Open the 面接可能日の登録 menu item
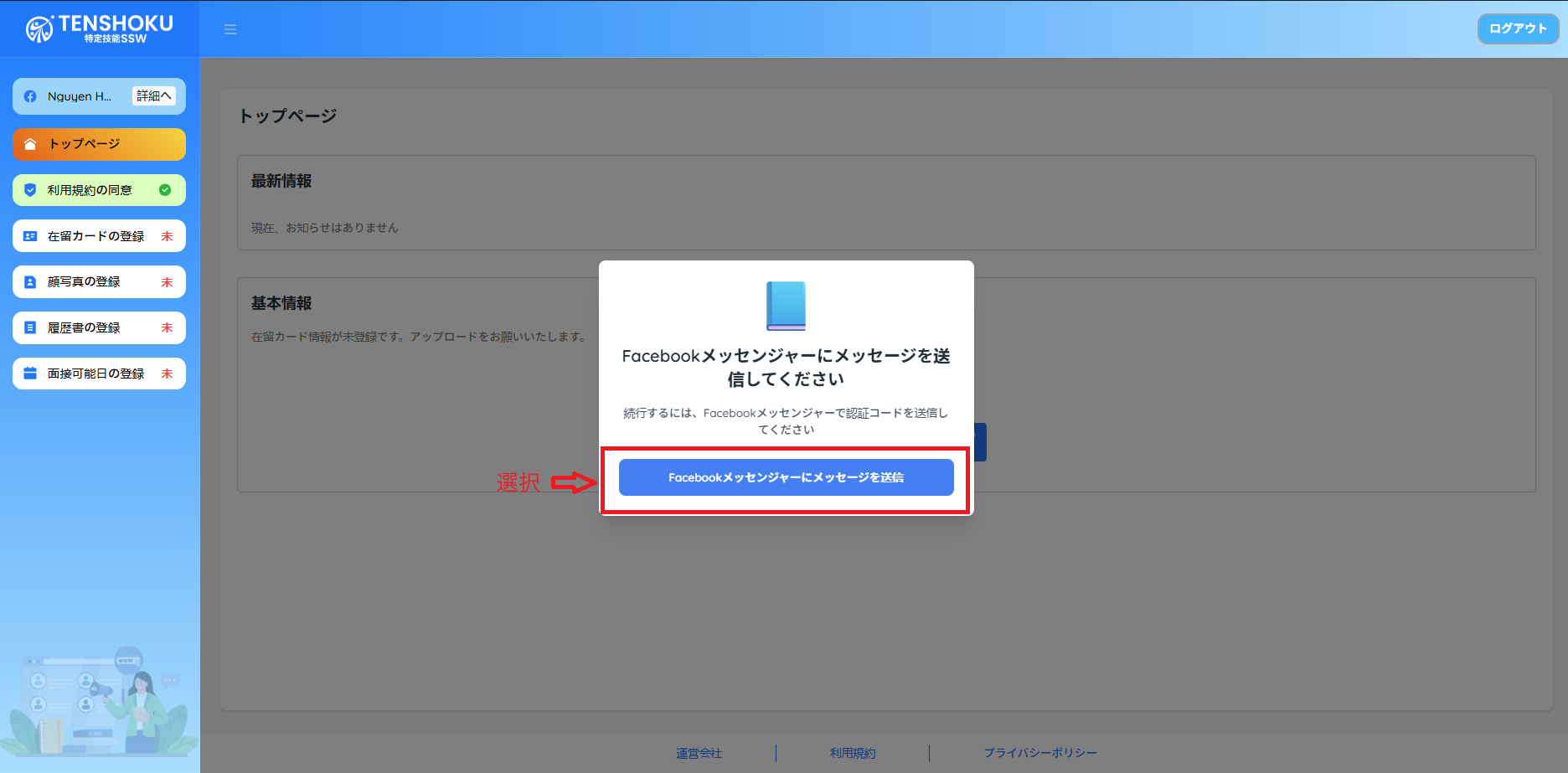The image size is (1568, 773). [x=96, y=374]
